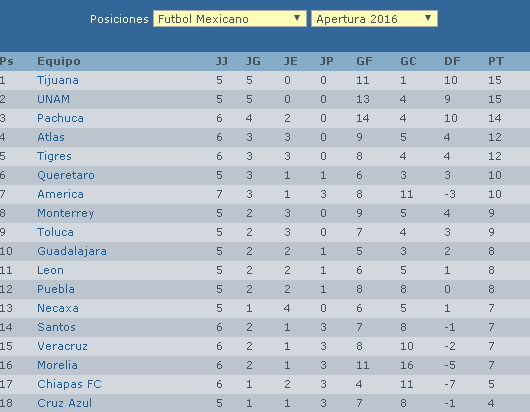Viewport: 530px width, 412px height.
Task: Click the Tigres team name
Action: (54, 156)
